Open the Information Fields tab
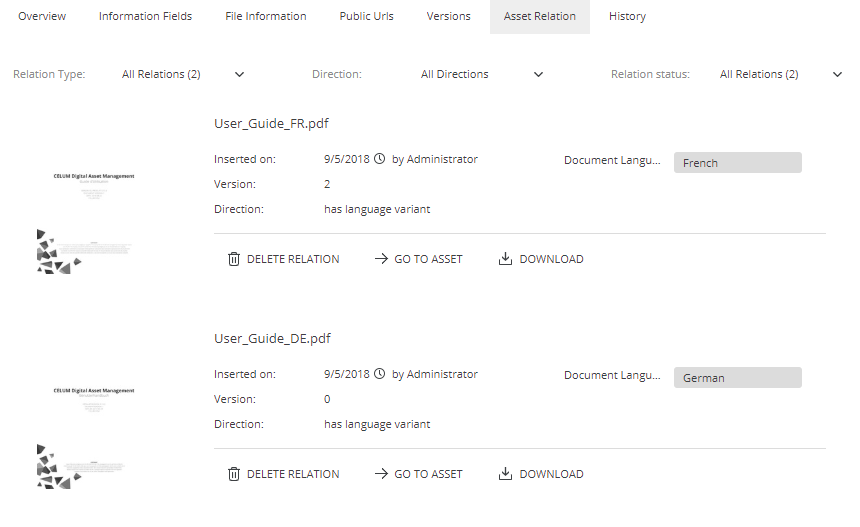 (x=145, y=16)
